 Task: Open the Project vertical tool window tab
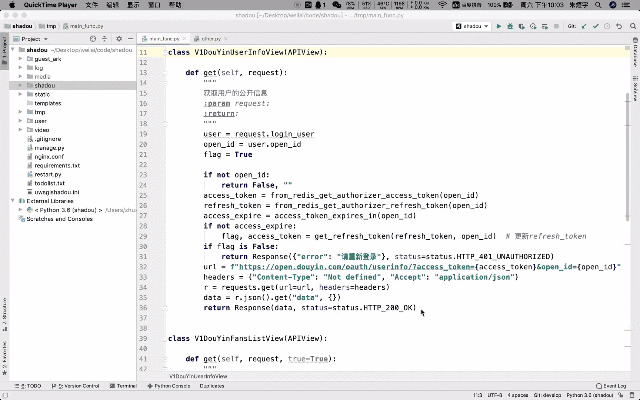[x=4, y=53]
